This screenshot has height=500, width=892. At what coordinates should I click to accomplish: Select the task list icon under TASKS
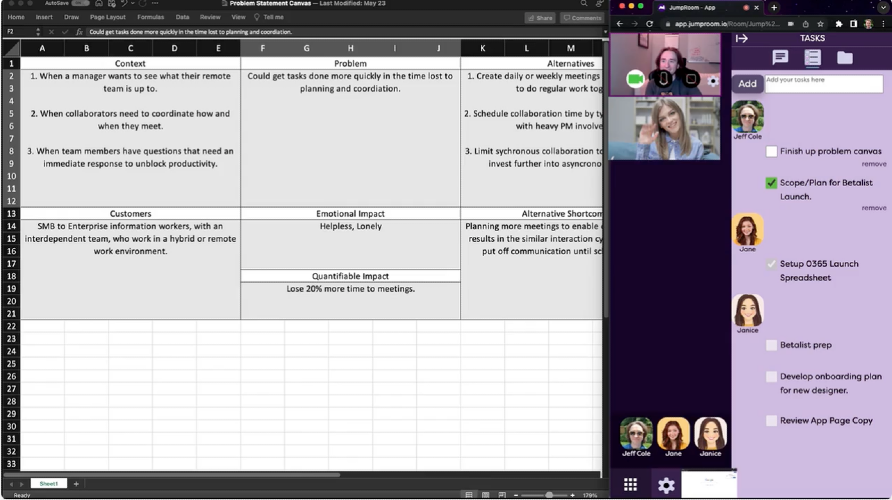point(812,57)
